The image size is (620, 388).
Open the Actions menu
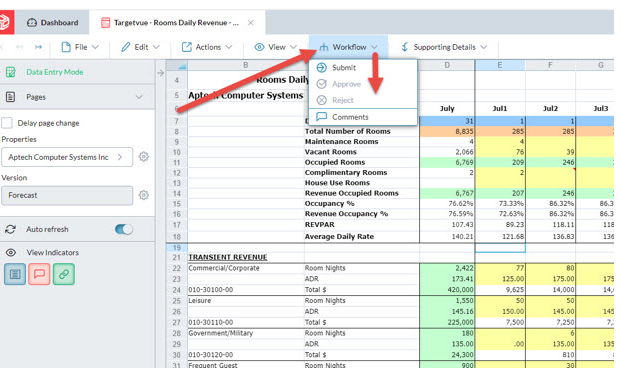point(207,47)
